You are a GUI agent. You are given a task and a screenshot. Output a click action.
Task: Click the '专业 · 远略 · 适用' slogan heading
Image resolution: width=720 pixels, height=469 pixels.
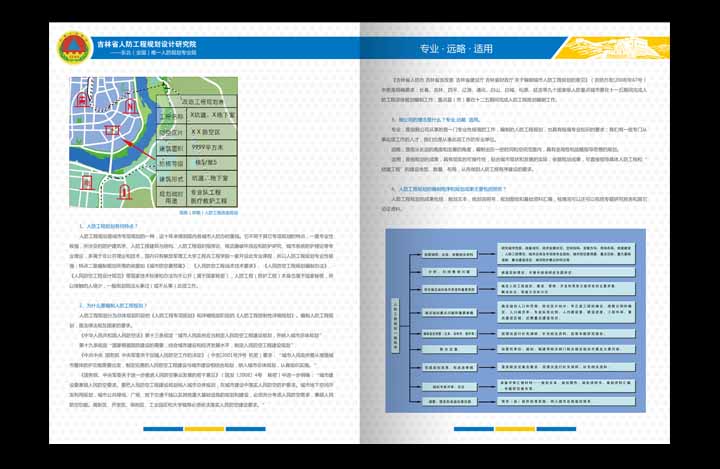(456, 48)
